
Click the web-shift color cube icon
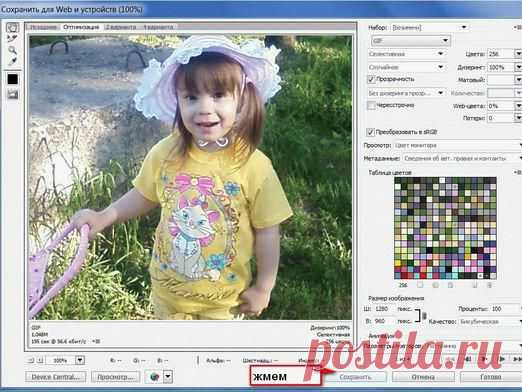click(435, 285)
